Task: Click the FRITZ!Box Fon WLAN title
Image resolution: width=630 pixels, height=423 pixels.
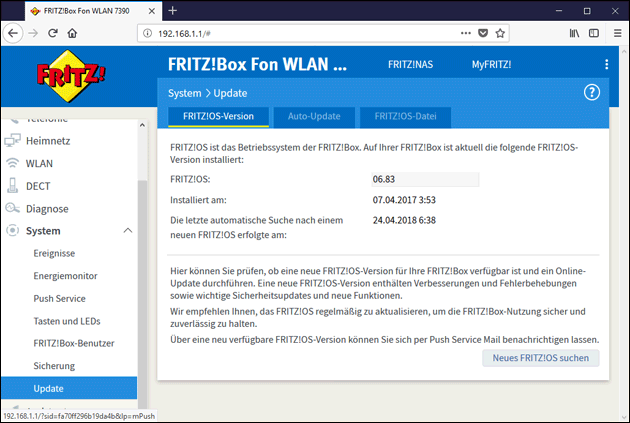Action: pos(257,64)
